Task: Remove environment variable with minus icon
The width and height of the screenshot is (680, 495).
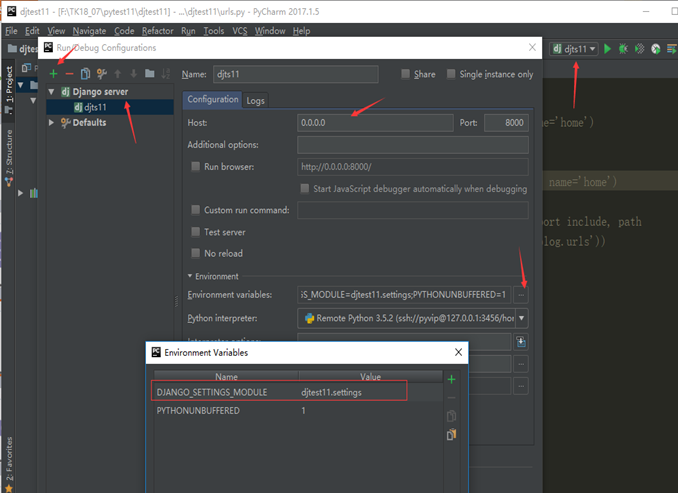Action: point(451,398)
